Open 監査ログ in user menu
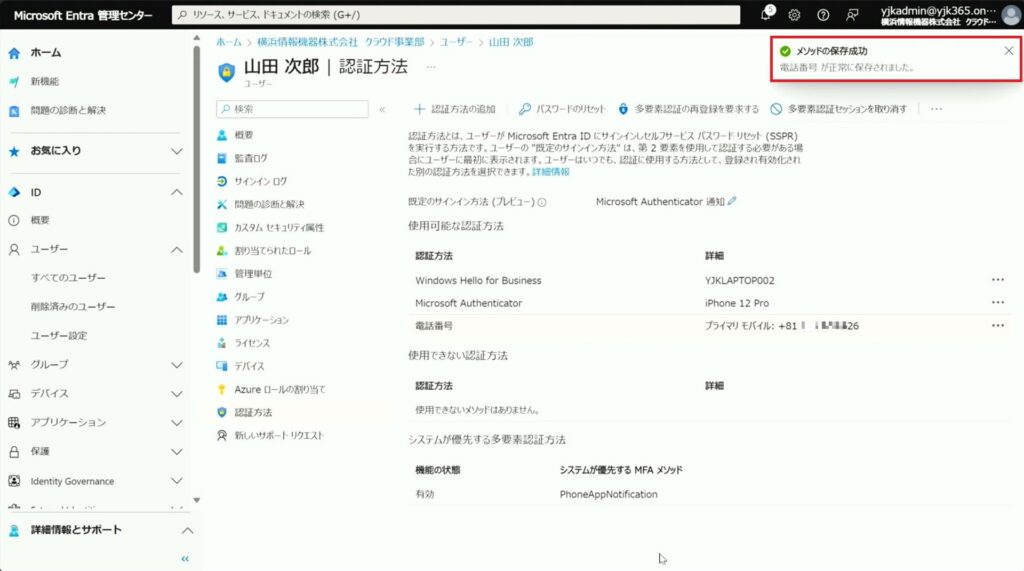The width and height of the screenshot is (1024, 571). coord(251,158)
